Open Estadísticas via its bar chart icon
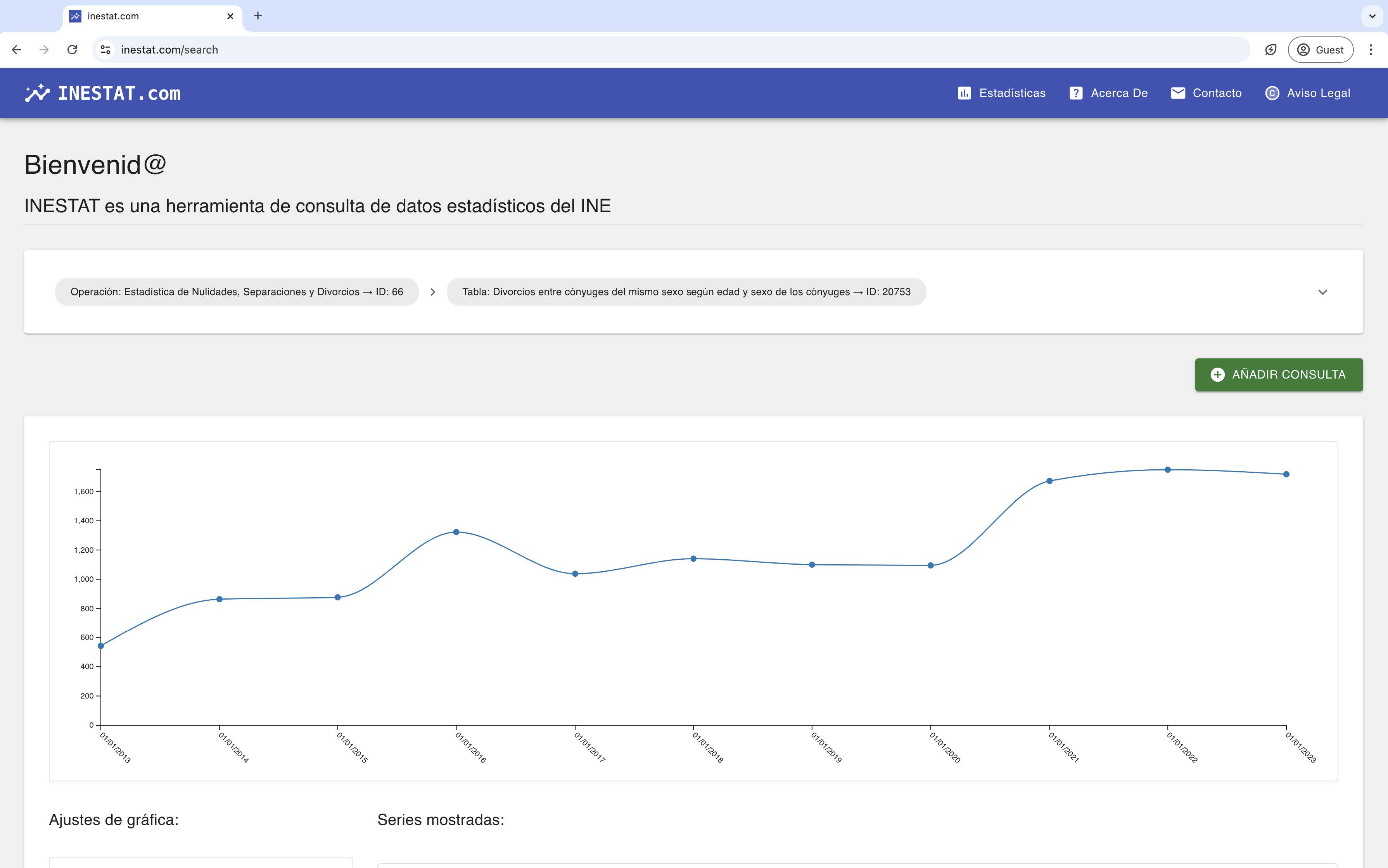The width and height of the screenshot is (1388, 868). coord(965,93)
